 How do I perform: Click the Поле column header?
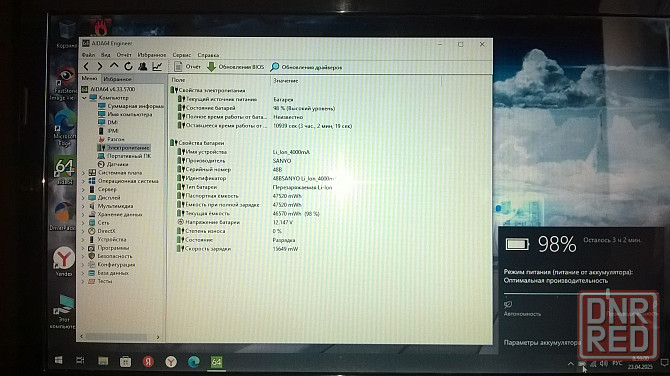tap(219, 80)
